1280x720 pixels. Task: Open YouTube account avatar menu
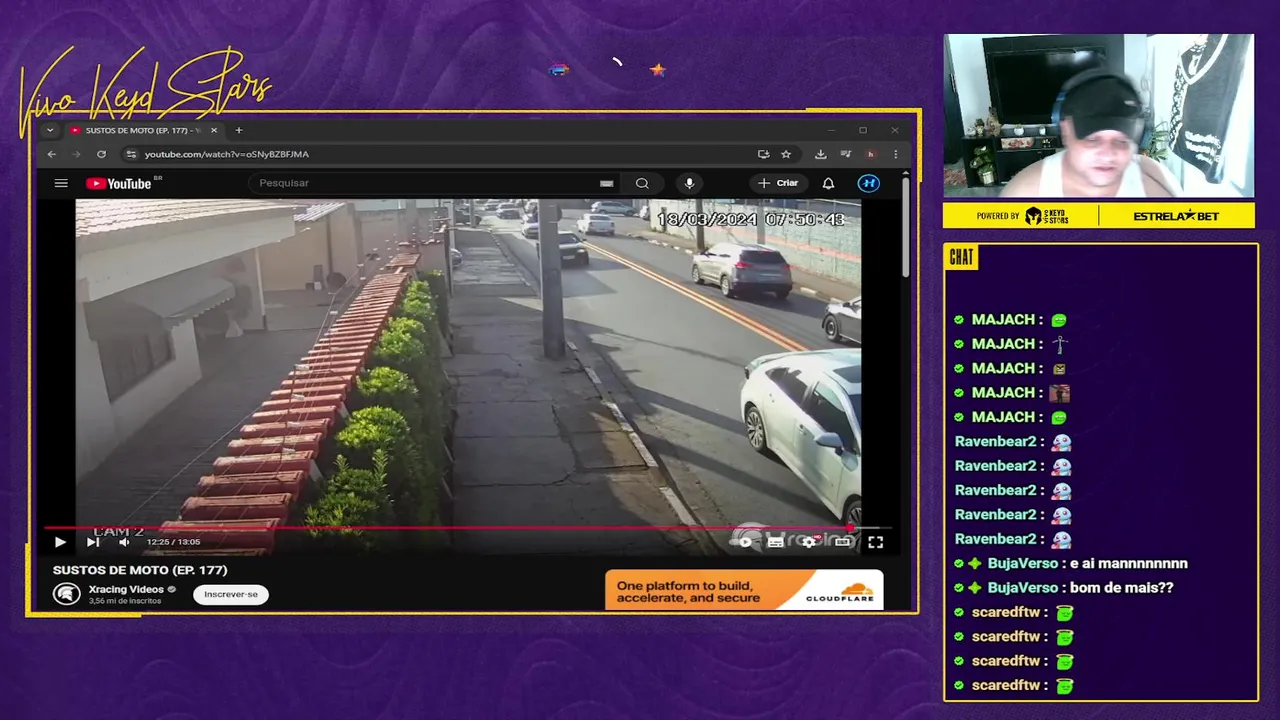(869, 183)
